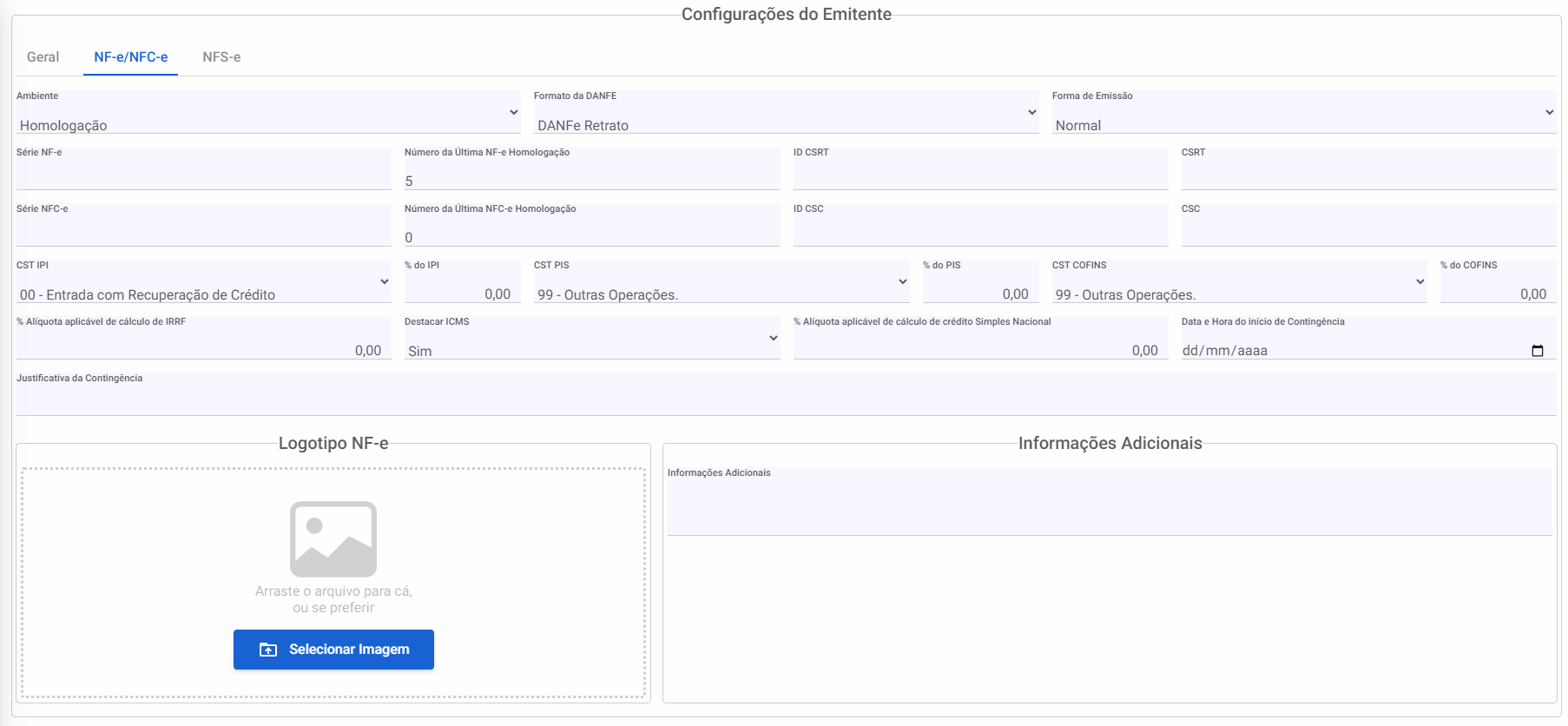Switch to the Geral tab
The height and width of the screenshot is (726, 1568).
point(43,57)
